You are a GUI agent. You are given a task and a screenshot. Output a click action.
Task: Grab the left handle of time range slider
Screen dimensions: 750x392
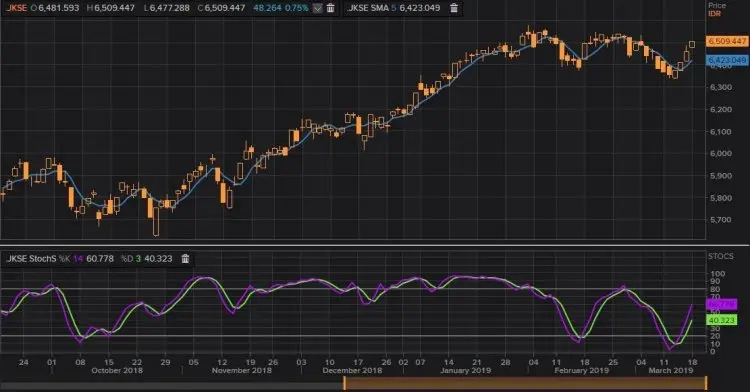point(344,383)
